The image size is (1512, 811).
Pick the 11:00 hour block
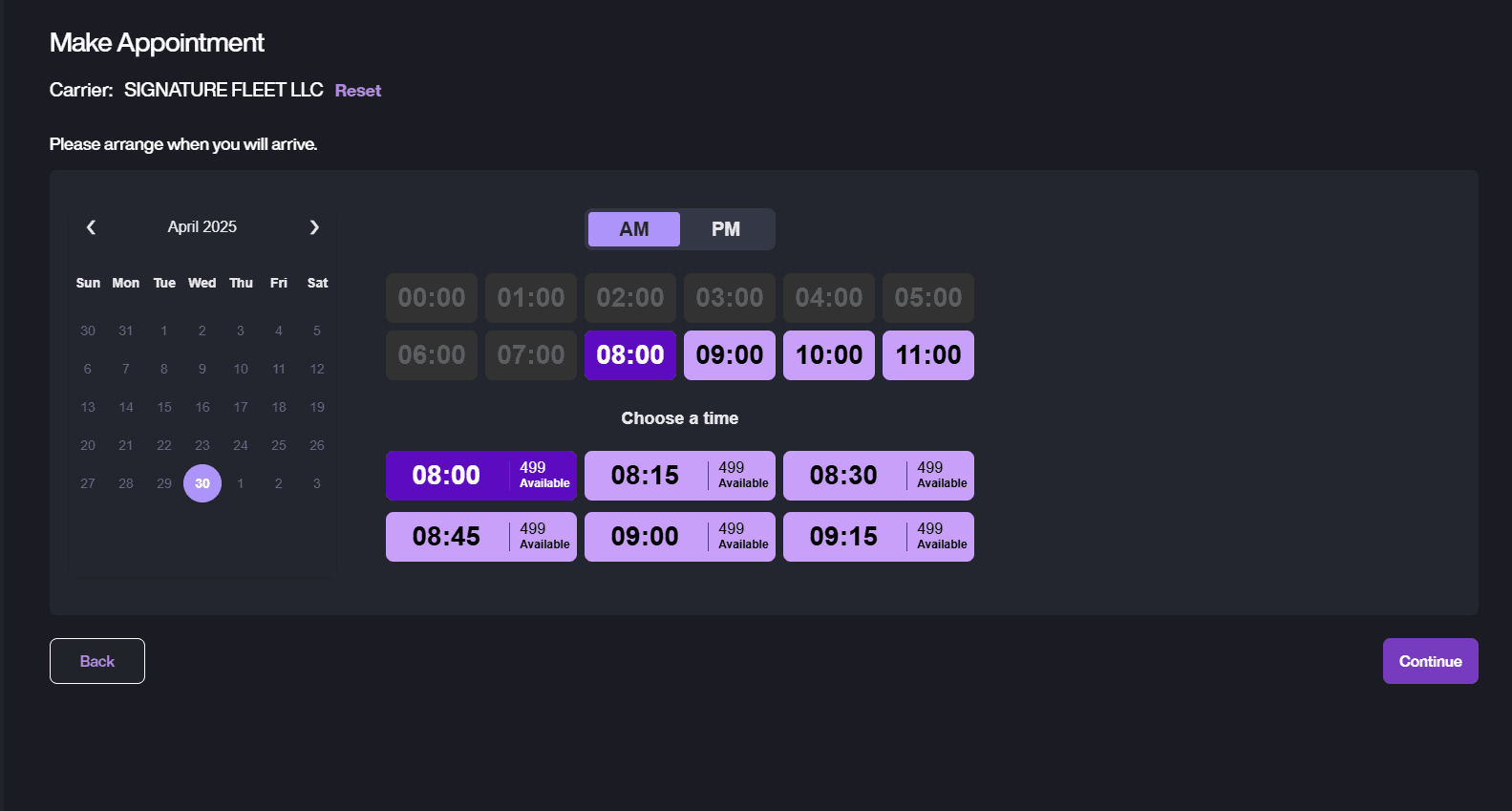click(928, 355)
